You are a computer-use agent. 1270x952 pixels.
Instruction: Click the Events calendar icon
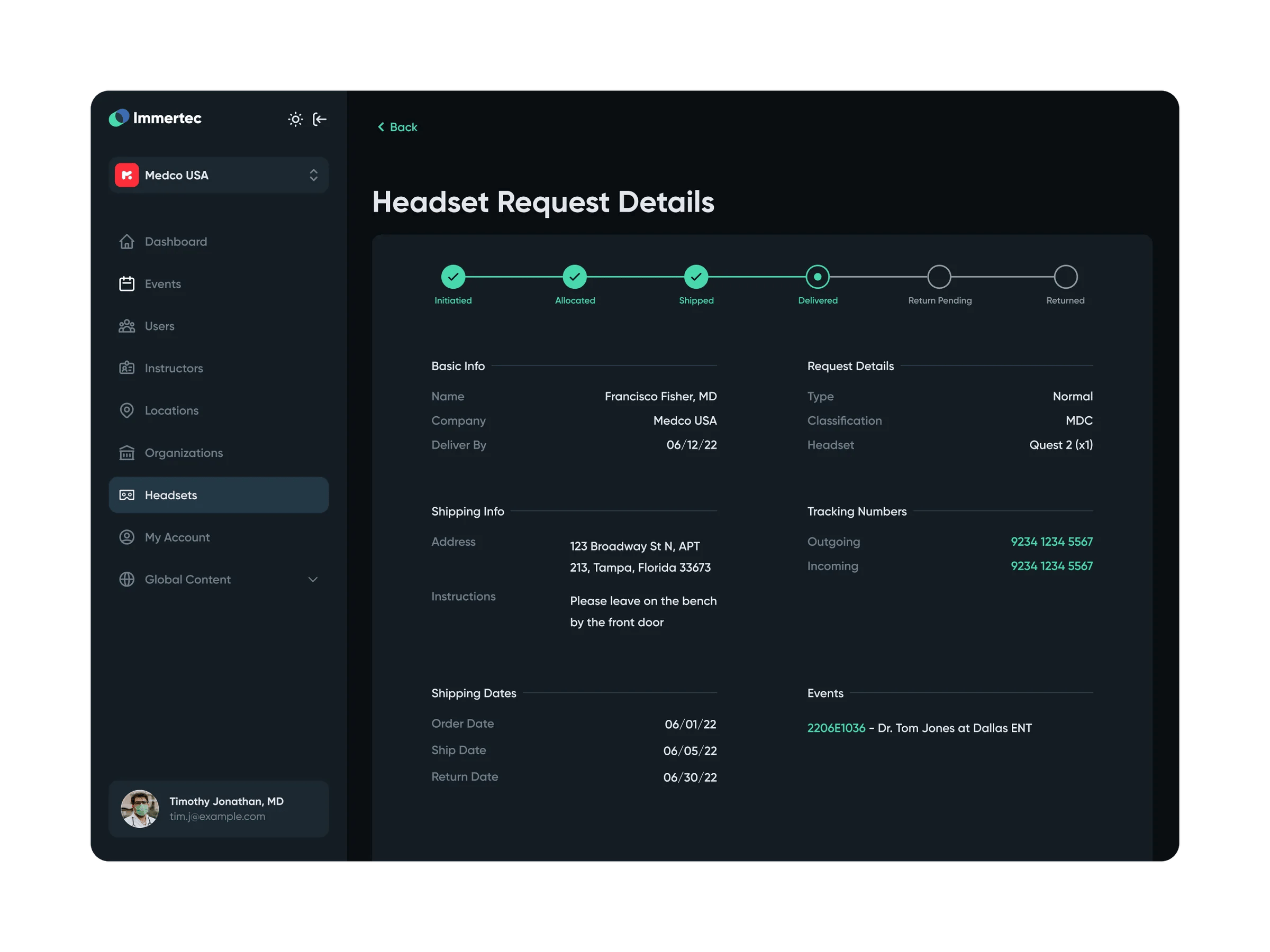pyautogui.click(x=127, y=284)
